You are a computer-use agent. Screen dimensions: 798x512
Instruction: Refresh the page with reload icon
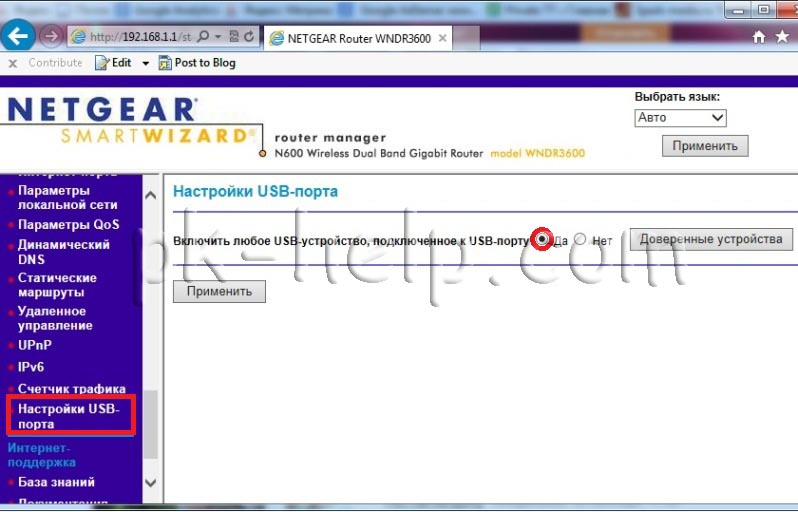tap(249, 37)
